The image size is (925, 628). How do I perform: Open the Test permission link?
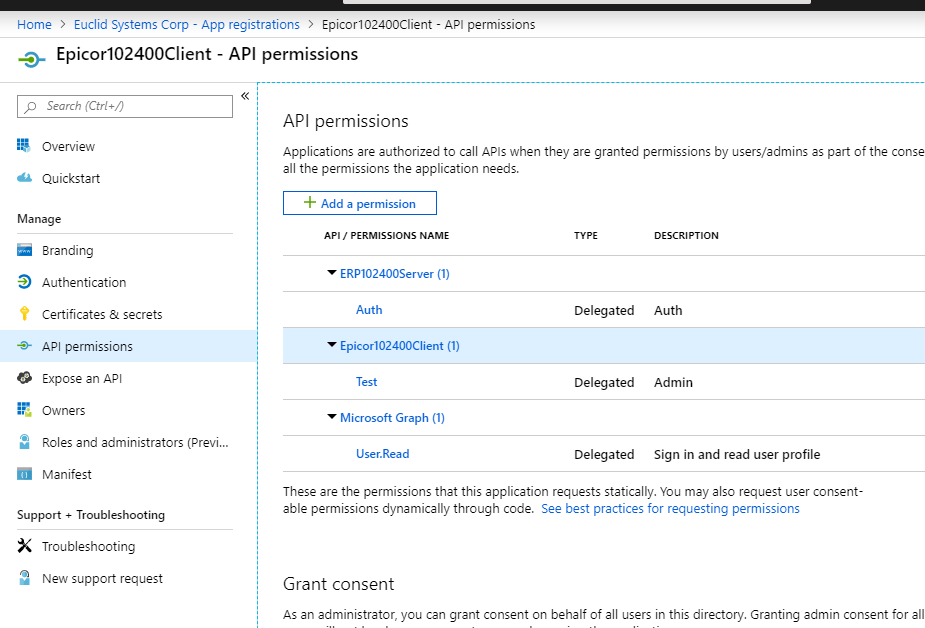(366, 382)
